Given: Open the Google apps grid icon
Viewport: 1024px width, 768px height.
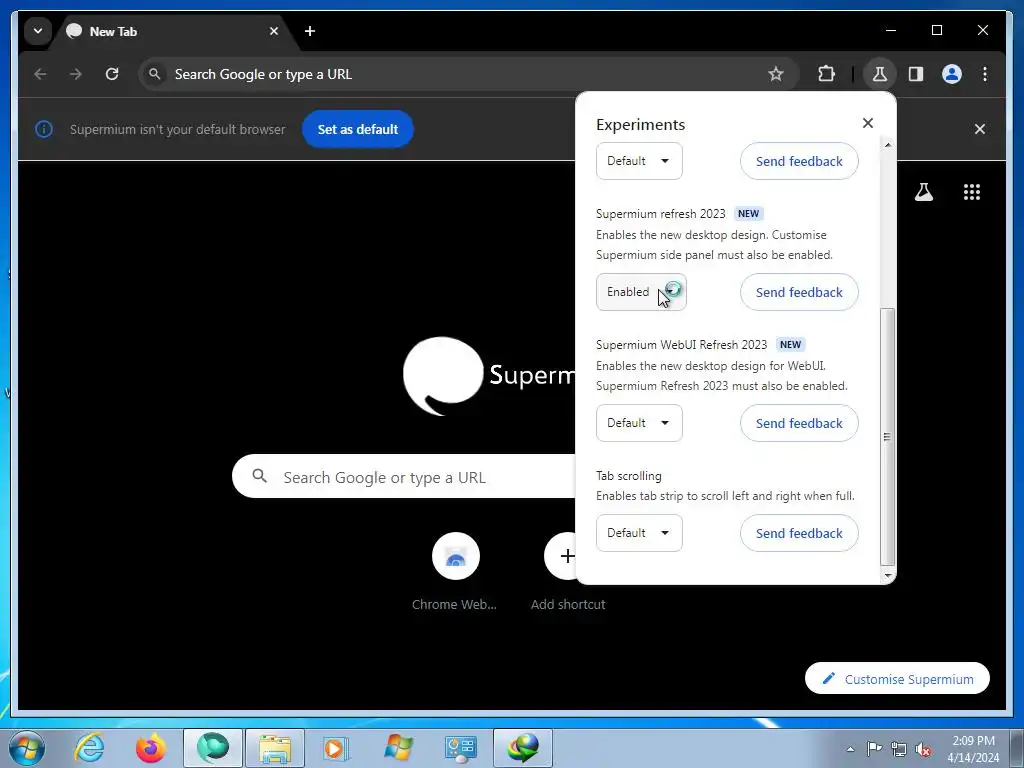Looking at the screenshot, I should tap(972, 191).
